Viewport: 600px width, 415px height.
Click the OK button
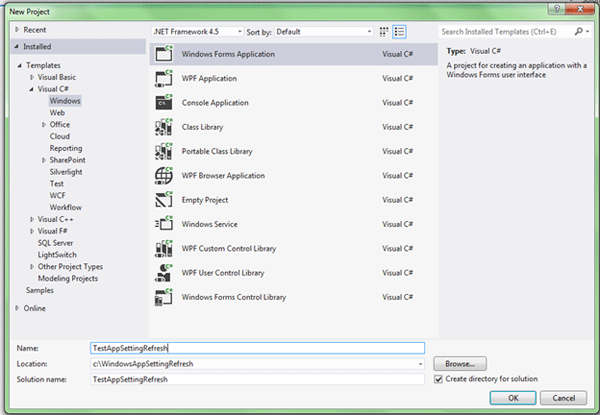(513, 398)
